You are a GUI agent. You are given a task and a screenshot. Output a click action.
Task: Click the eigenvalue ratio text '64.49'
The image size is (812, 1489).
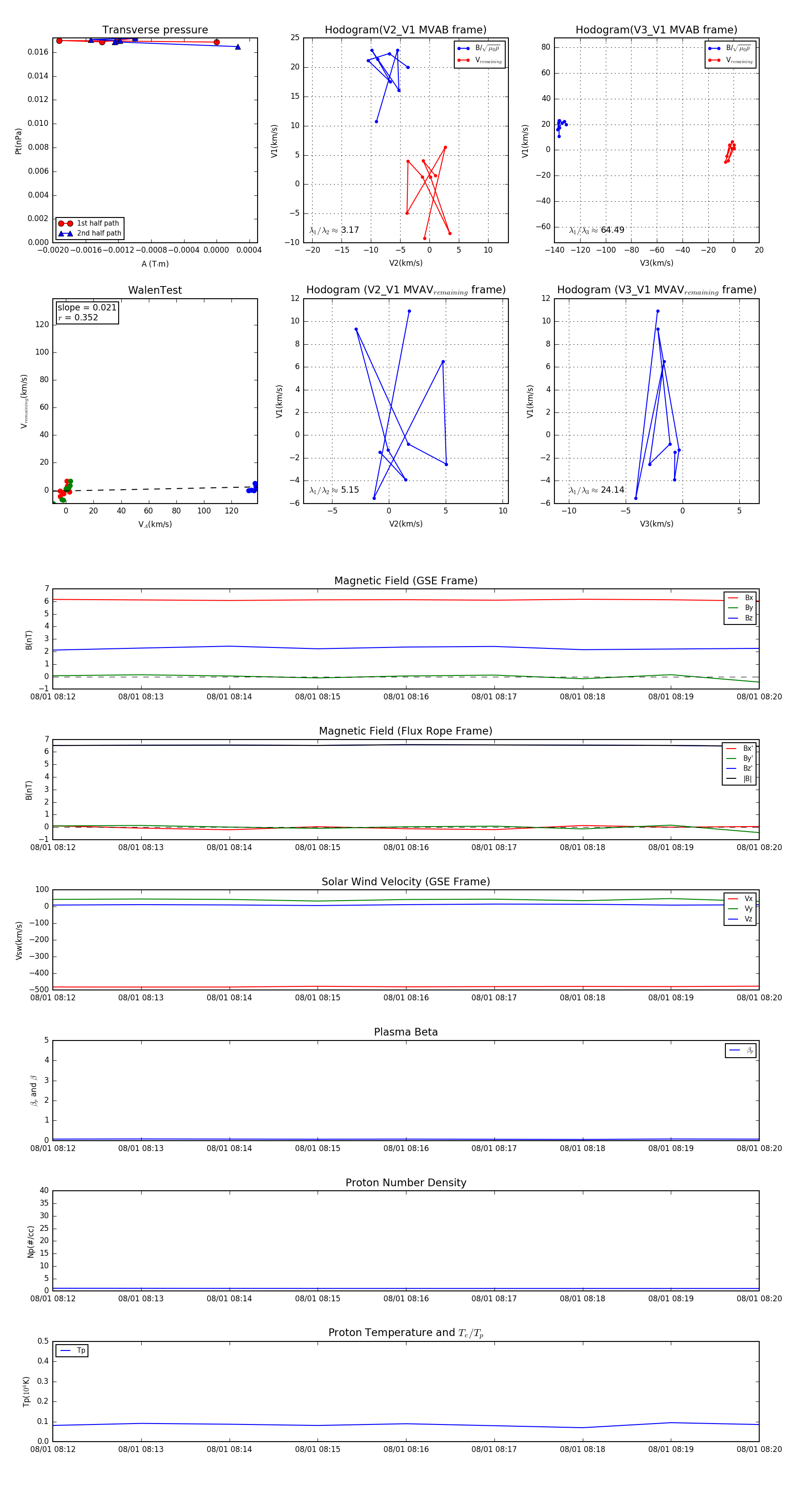pos(613,230)
